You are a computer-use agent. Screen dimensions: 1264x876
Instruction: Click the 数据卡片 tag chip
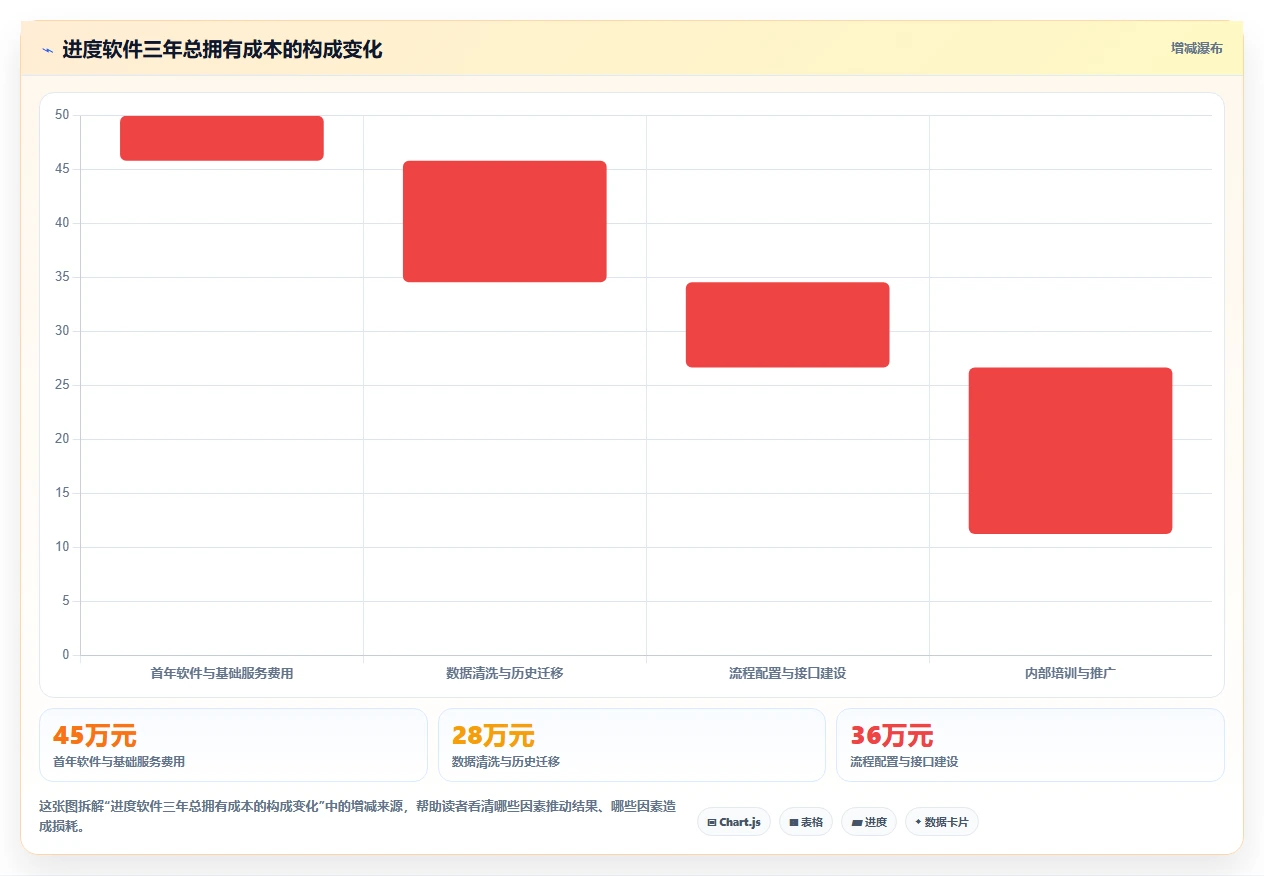tap(942, 822)
